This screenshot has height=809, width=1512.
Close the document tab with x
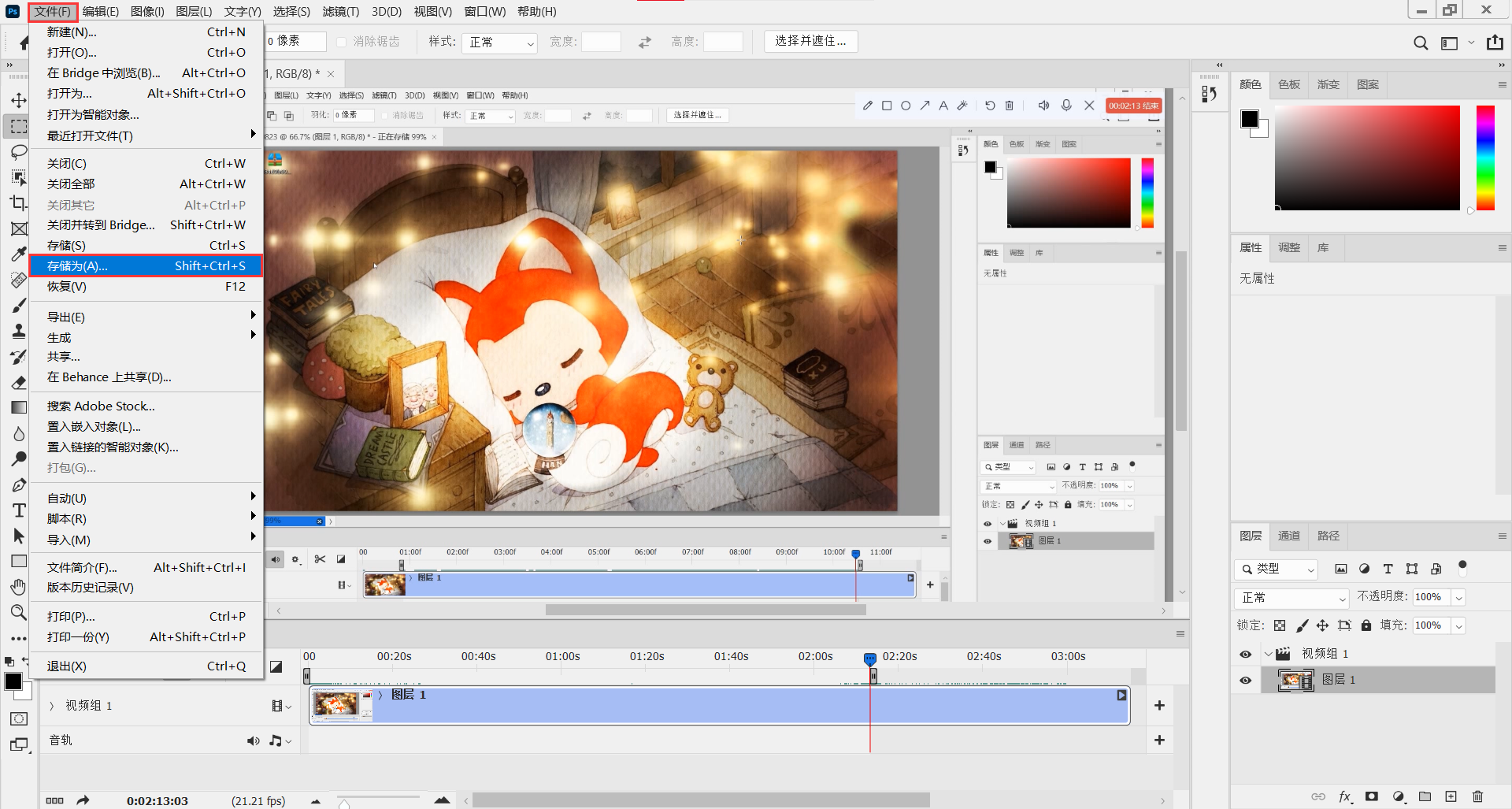click(x=331, y=74)
